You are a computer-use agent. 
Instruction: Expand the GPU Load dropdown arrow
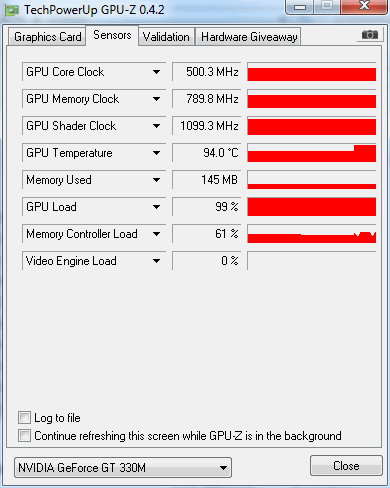coord(156,207)
